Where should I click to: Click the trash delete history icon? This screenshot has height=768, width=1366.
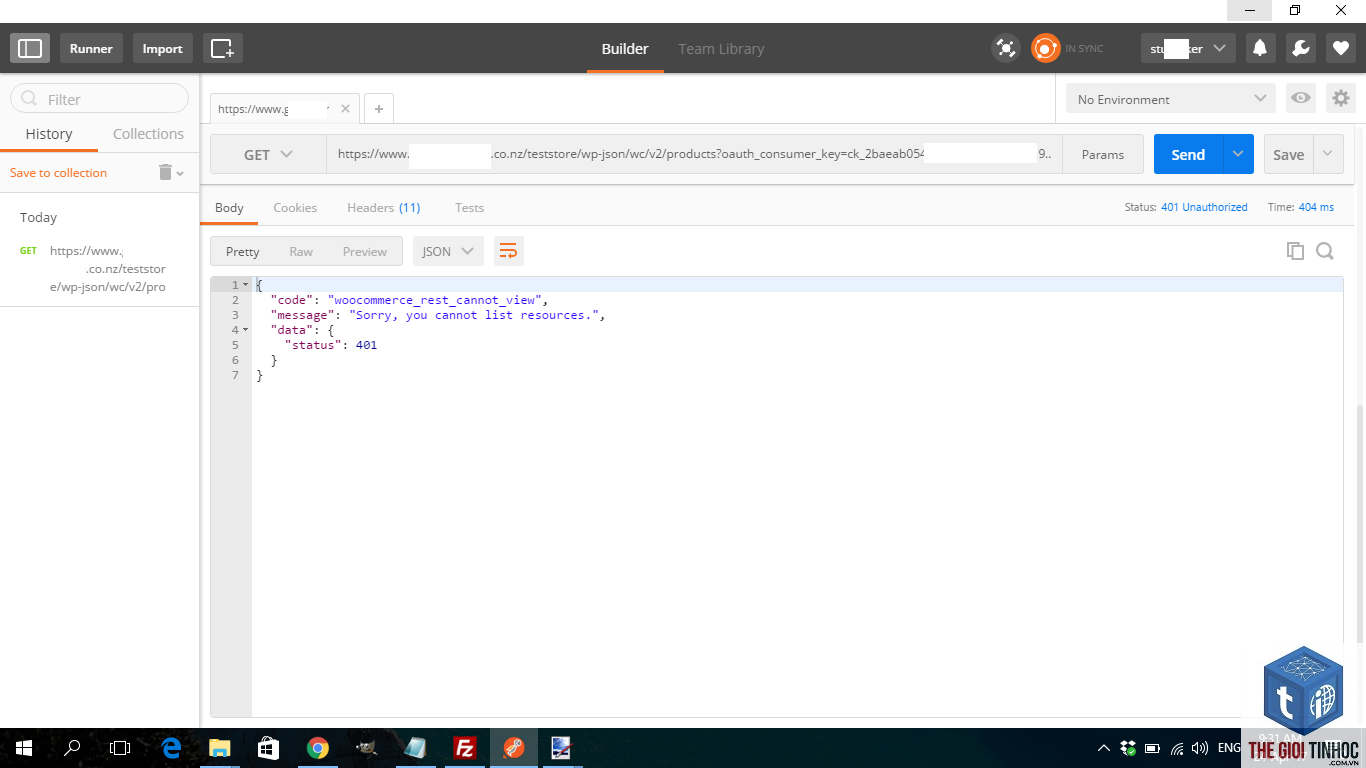click(166, 172)
